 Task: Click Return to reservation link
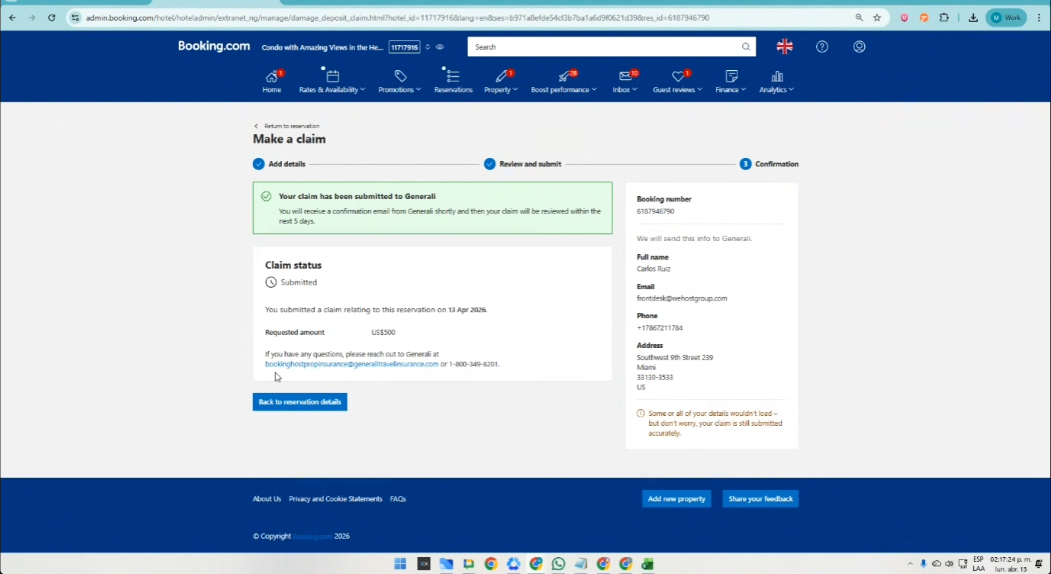(286, 126)
